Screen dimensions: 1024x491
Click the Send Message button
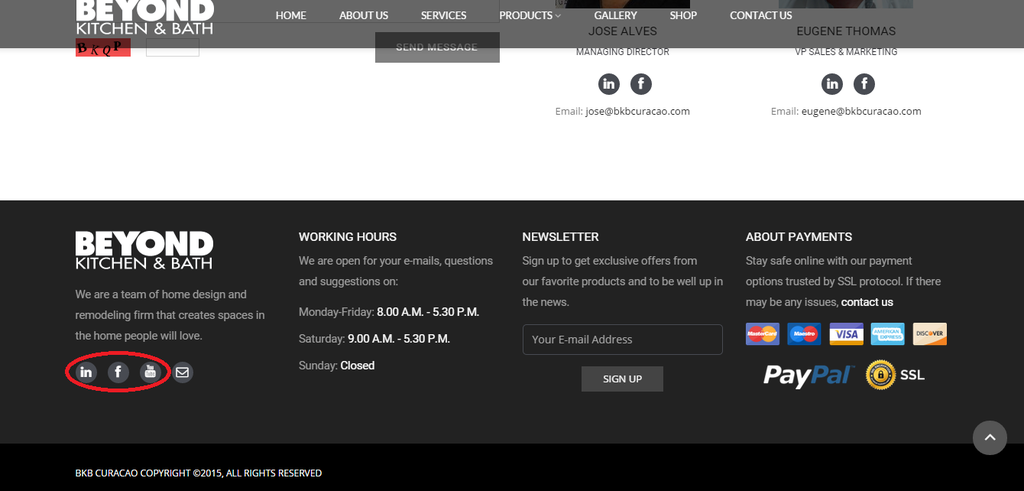click(x=437, y=47)
